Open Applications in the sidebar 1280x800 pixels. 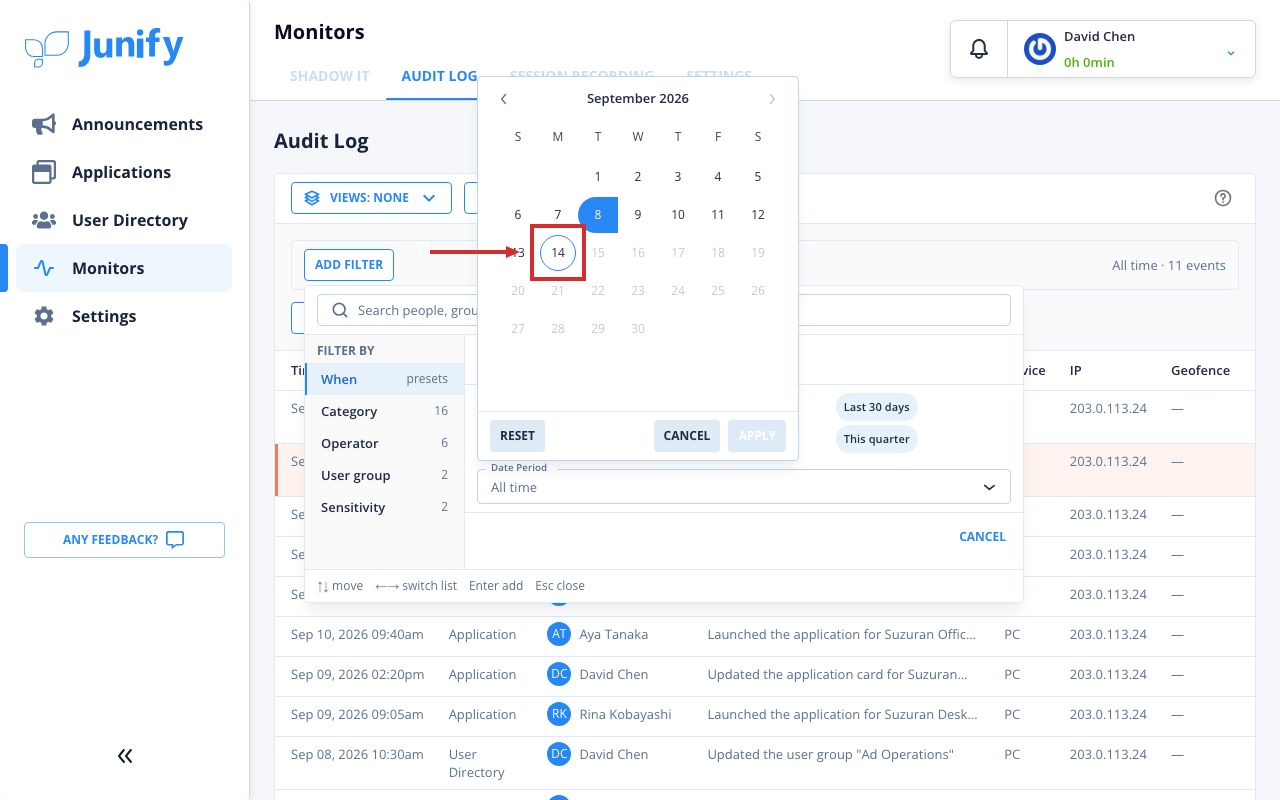point(124,172)
